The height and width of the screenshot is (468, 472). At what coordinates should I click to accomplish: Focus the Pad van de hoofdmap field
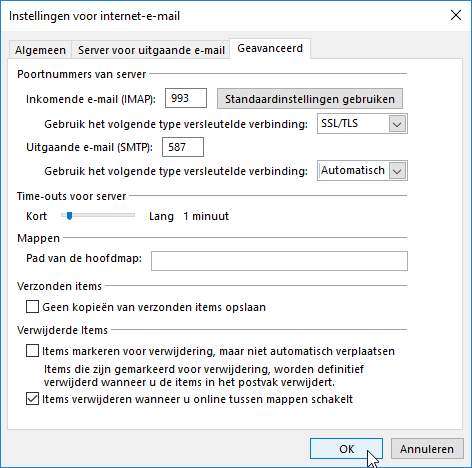click(x=279, y=261)
